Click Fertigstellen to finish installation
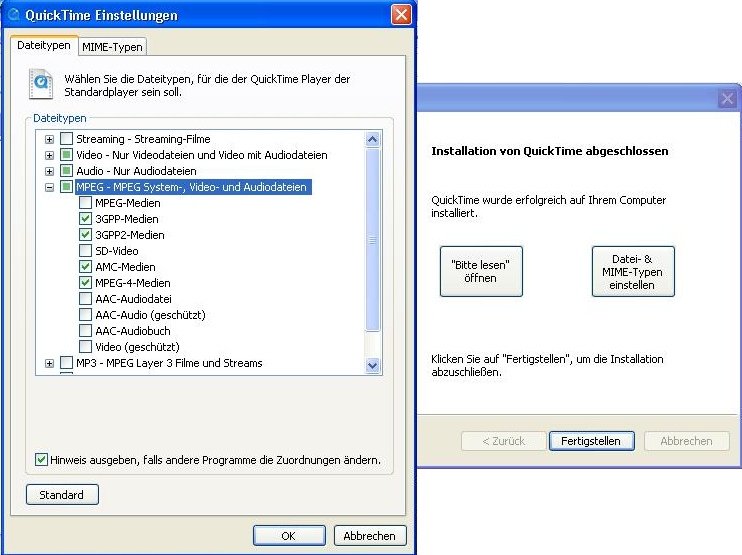 [591, 441]
